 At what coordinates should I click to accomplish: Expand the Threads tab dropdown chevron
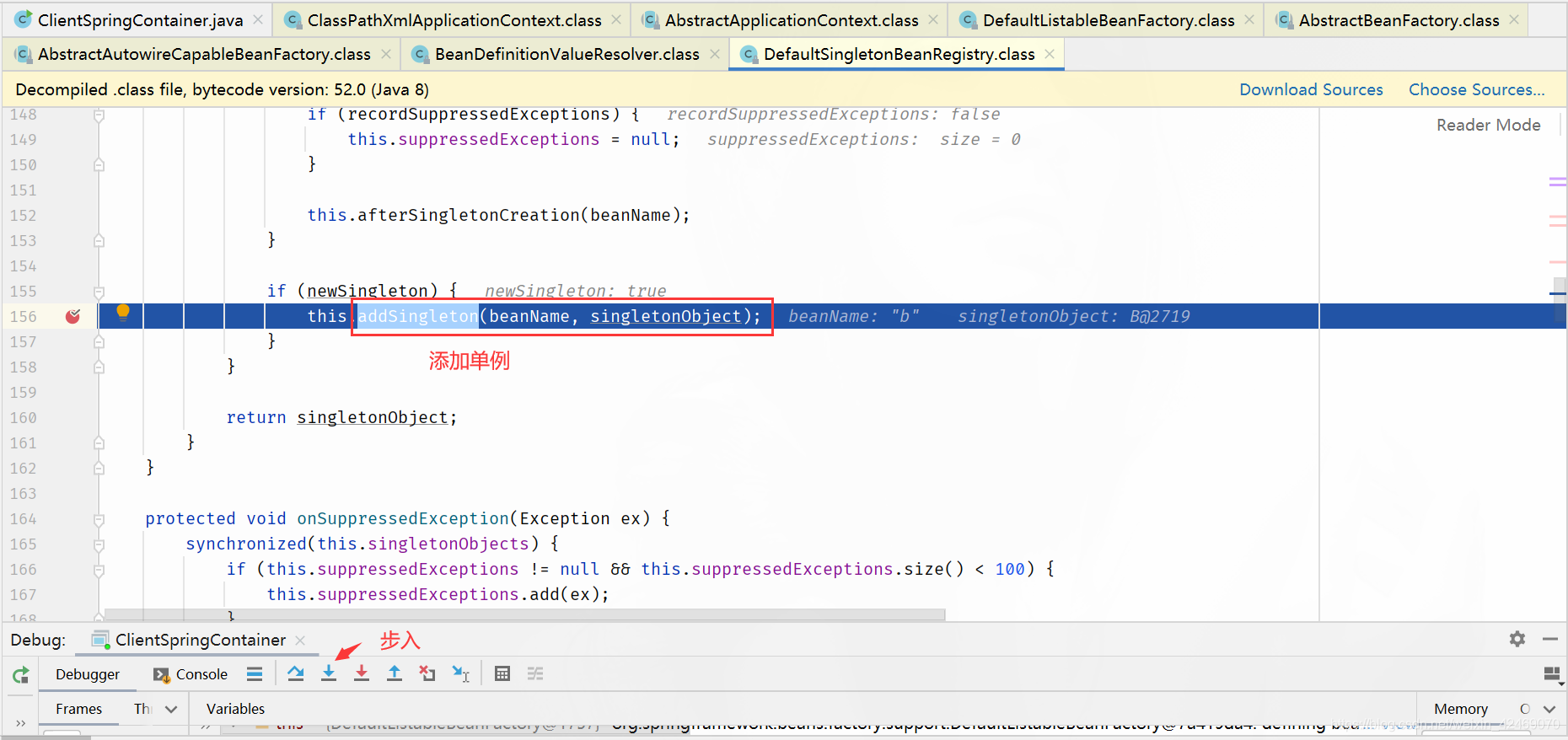(x=171, y=709)
